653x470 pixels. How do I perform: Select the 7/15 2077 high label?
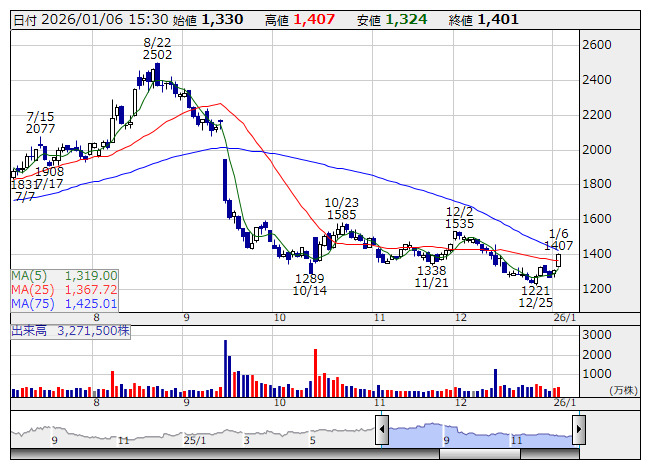click(x=40, y=123)
